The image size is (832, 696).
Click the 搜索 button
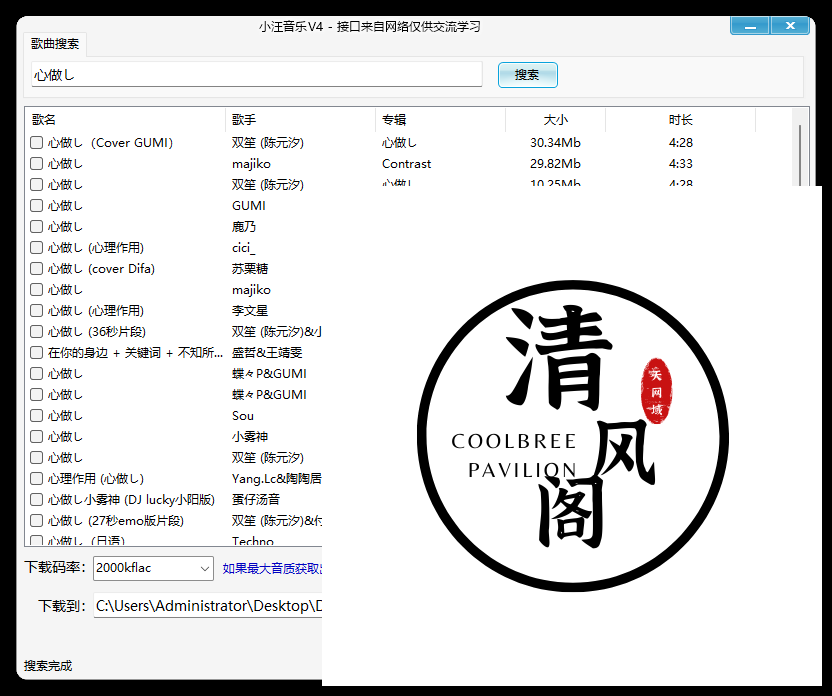527,75
